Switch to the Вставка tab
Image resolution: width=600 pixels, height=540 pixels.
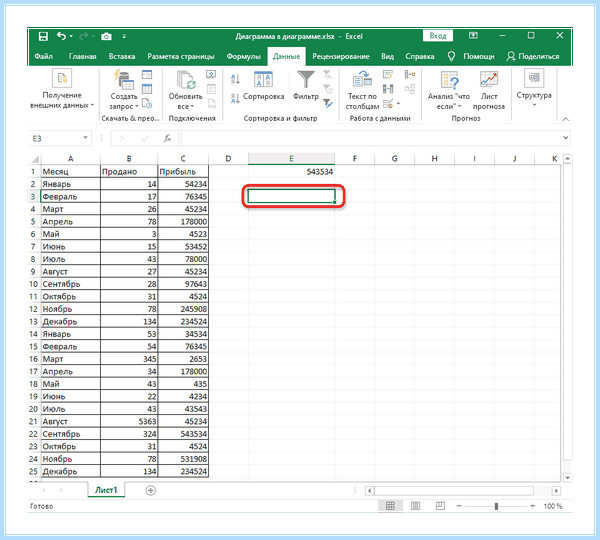[x=122, y=57]
